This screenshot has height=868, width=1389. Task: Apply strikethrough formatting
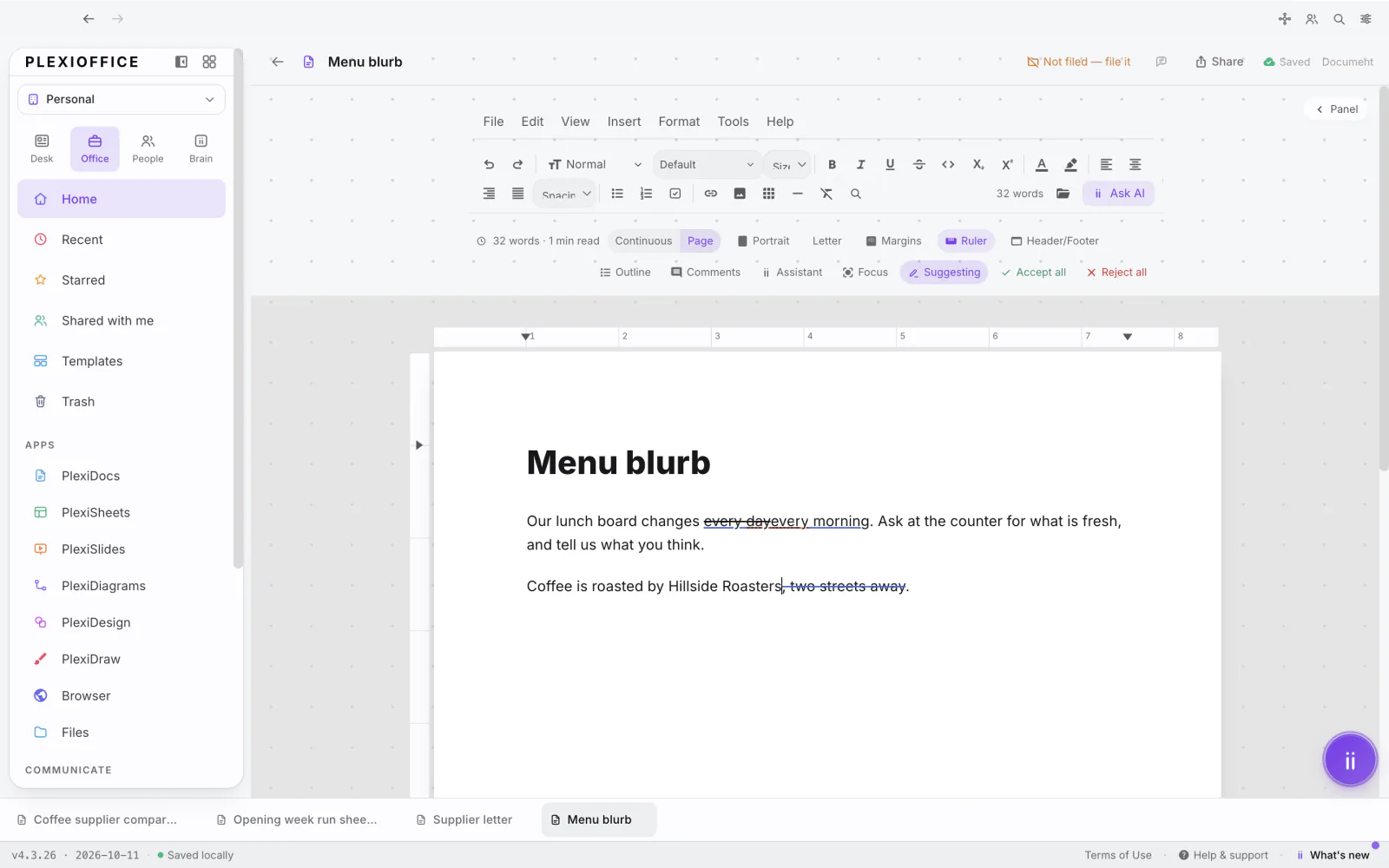click(919, 164)
